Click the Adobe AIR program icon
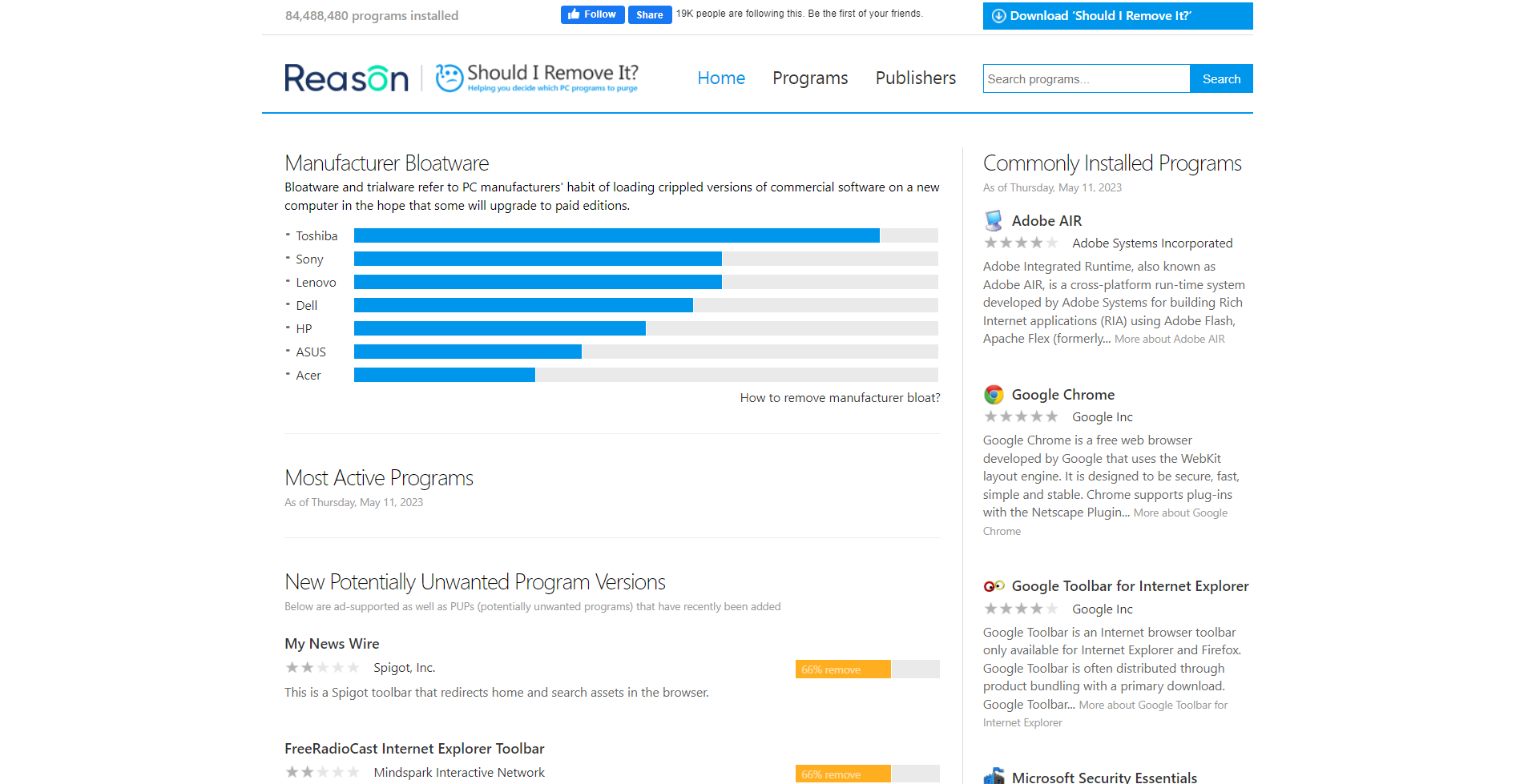The image size is (1516, 784). [x=994, y=220]
